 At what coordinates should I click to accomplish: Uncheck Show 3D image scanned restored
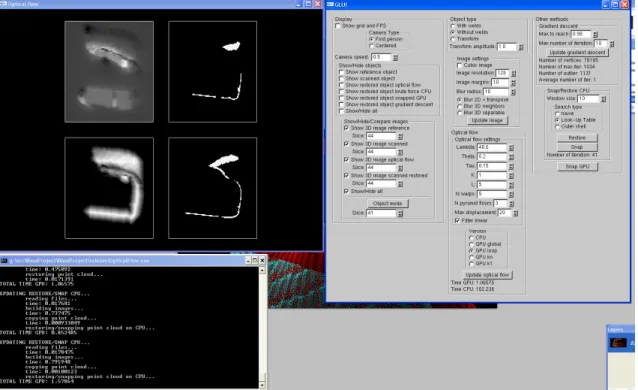347,175
